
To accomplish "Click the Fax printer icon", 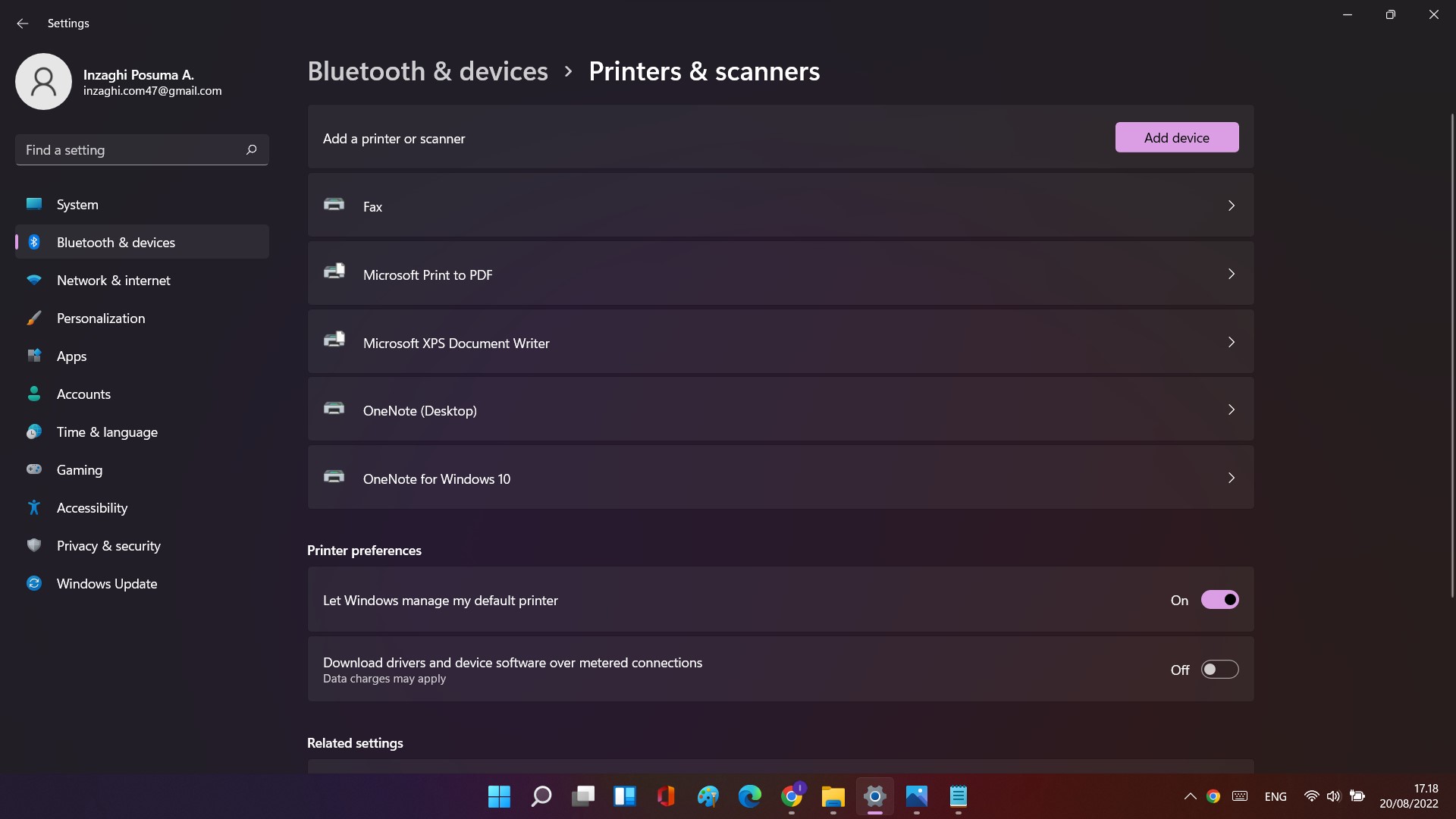I will click(x=334, y=205).
